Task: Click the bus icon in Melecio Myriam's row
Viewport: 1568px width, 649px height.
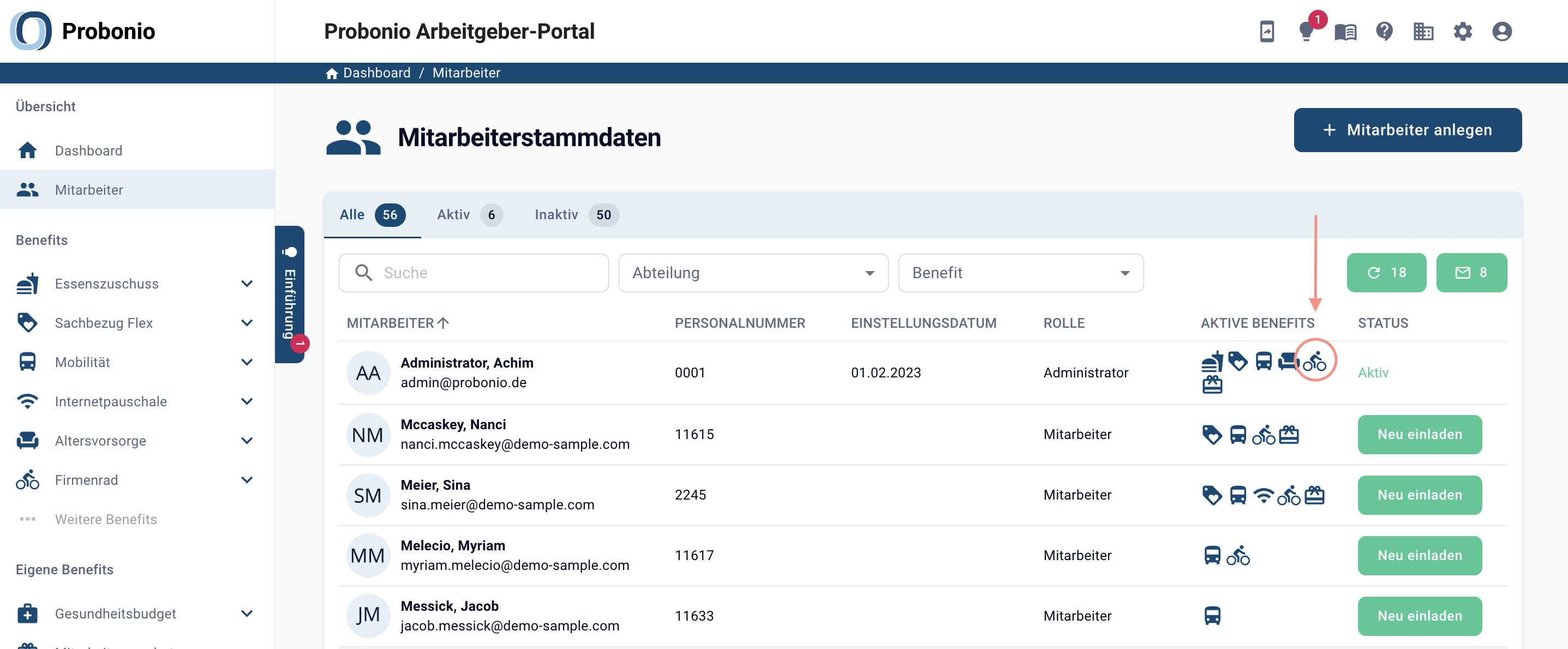Action: tap(1212, 555)
